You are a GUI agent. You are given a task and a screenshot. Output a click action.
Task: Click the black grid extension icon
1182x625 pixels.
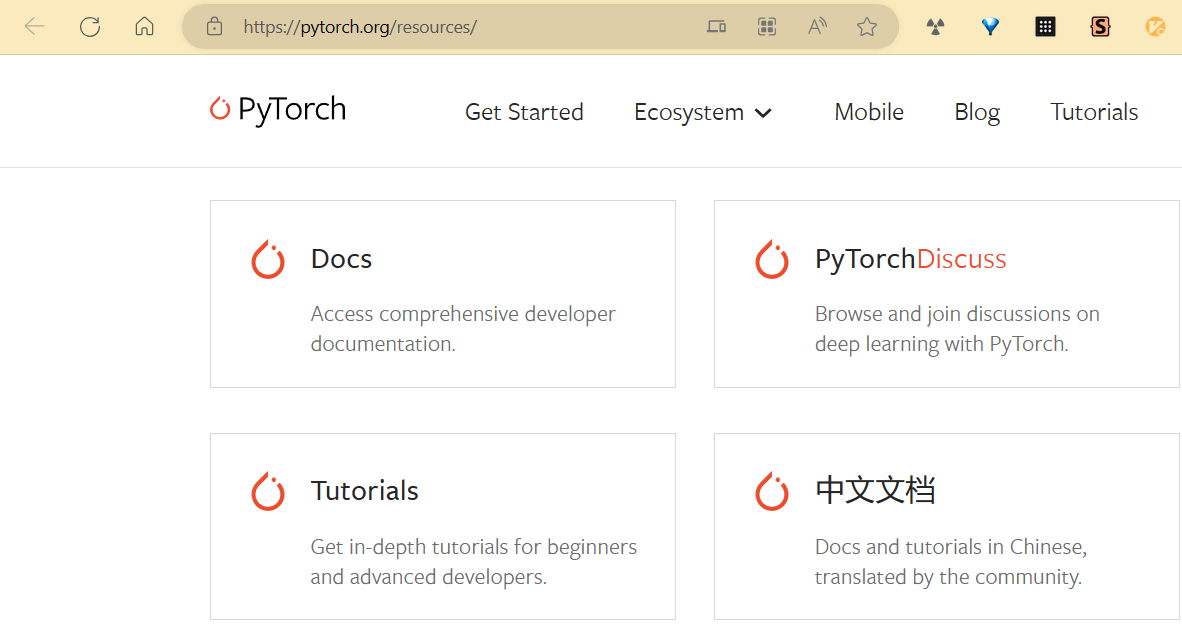point(1045,27)
